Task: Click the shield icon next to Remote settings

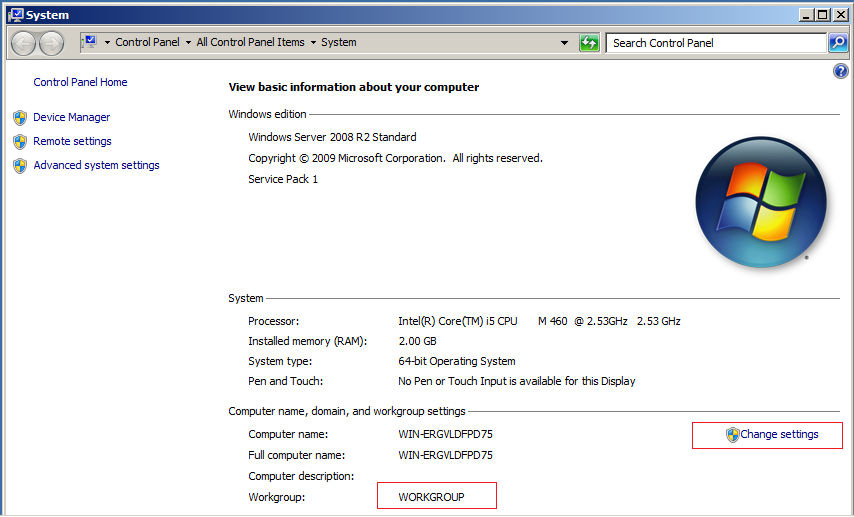Action: tap(20, 142)
